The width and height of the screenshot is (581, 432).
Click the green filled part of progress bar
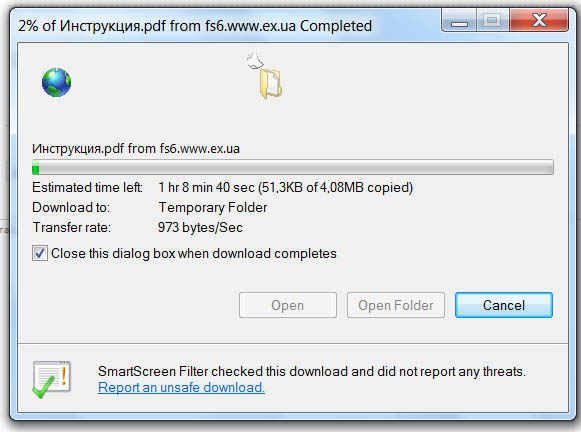36,167
